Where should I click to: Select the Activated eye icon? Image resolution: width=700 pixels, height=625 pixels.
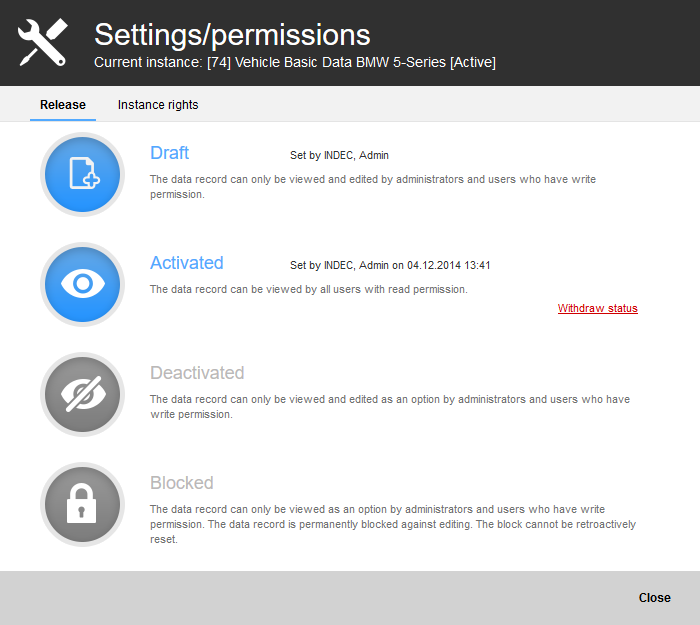coord(83,284)
